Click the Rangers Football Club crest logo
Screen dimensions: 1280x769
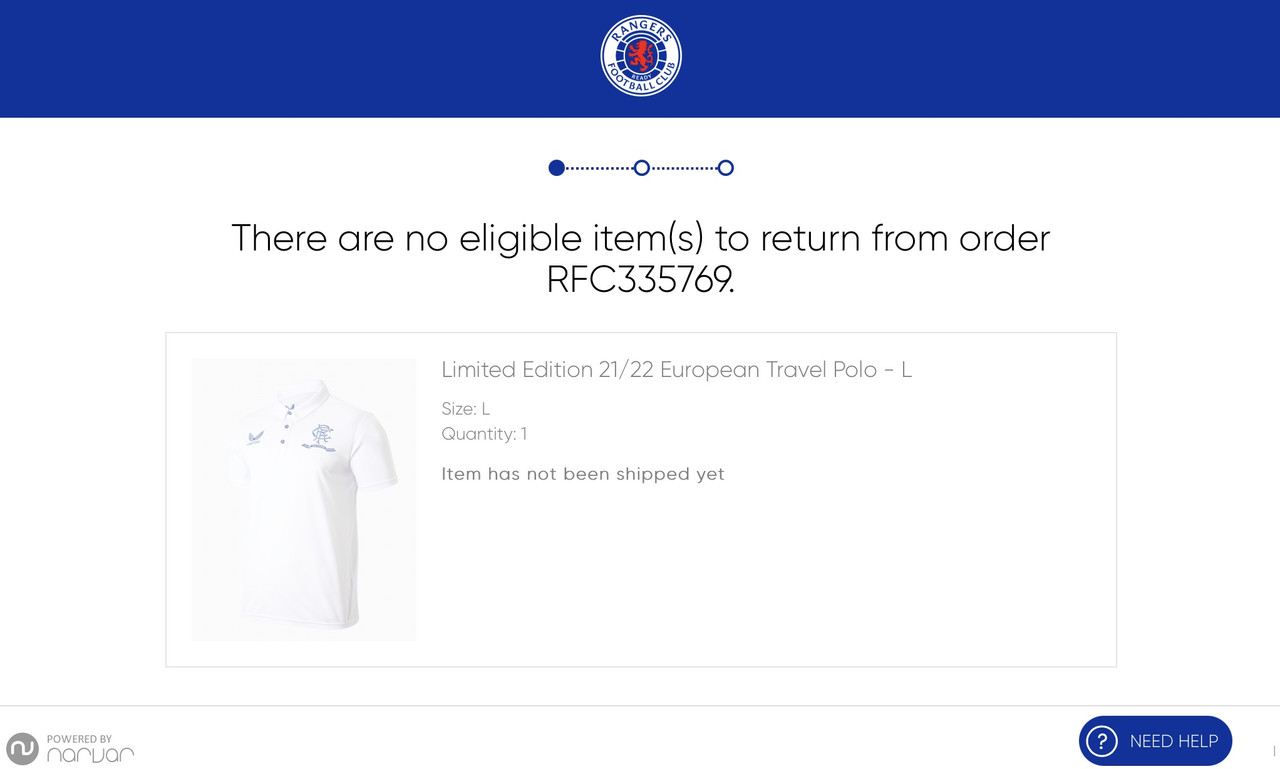pyautogui.click(x=641, y=56)
